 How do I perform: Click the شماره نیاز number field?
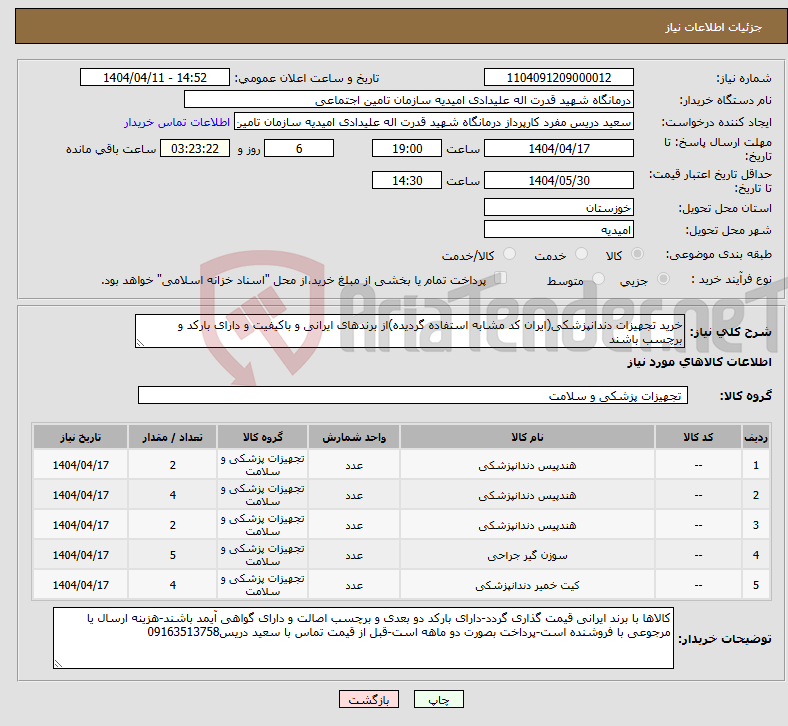pos(558,78)
